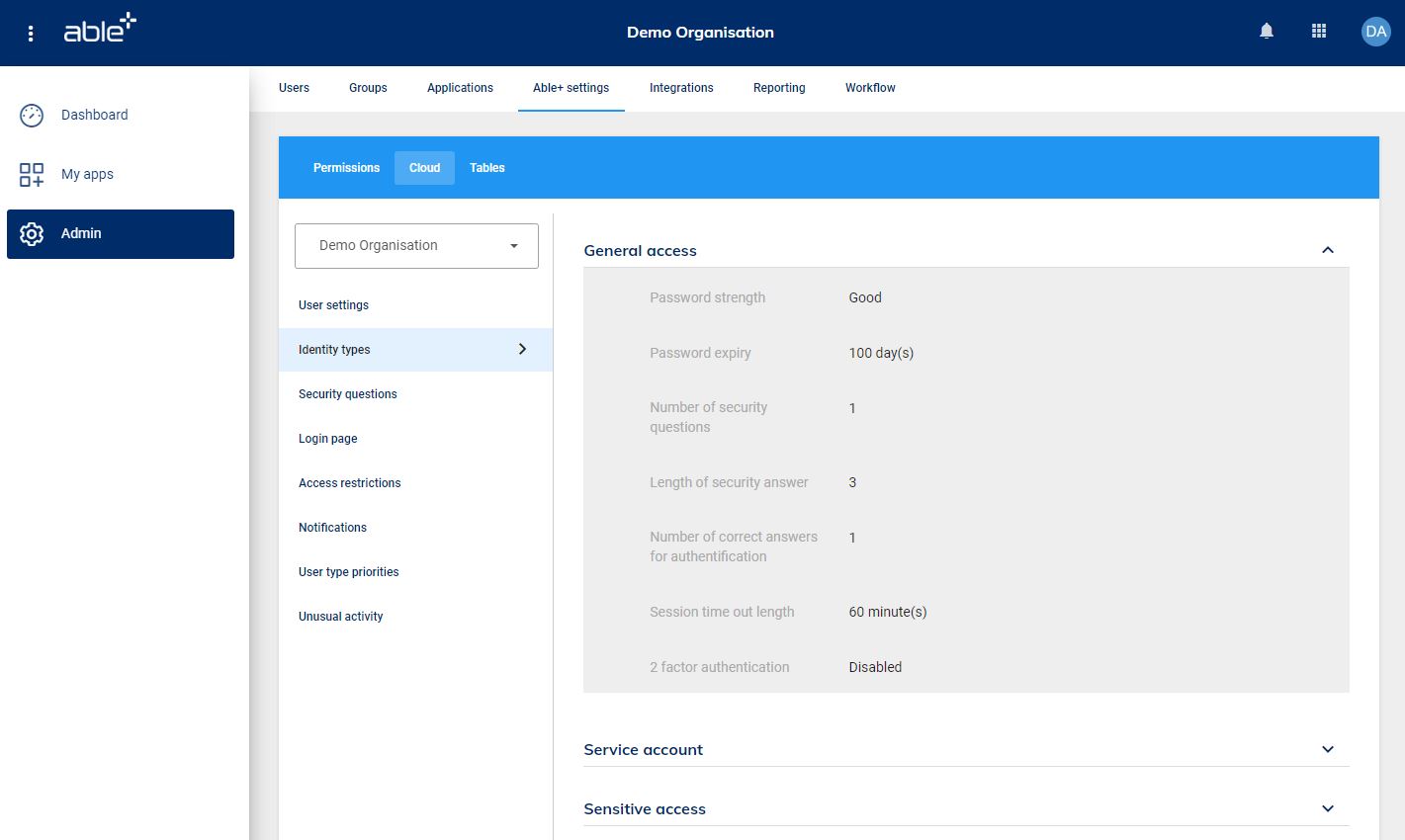1405x840 pixels.
Task: Click Number of security questions label
Action: pyautogui.click(x=708, y=417)
